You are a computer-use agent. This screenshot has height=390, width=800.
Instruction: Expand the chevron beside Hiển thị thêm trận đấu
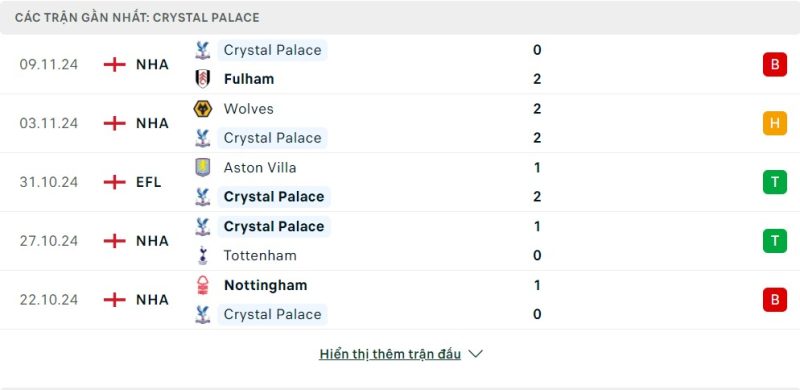point(475,354)
